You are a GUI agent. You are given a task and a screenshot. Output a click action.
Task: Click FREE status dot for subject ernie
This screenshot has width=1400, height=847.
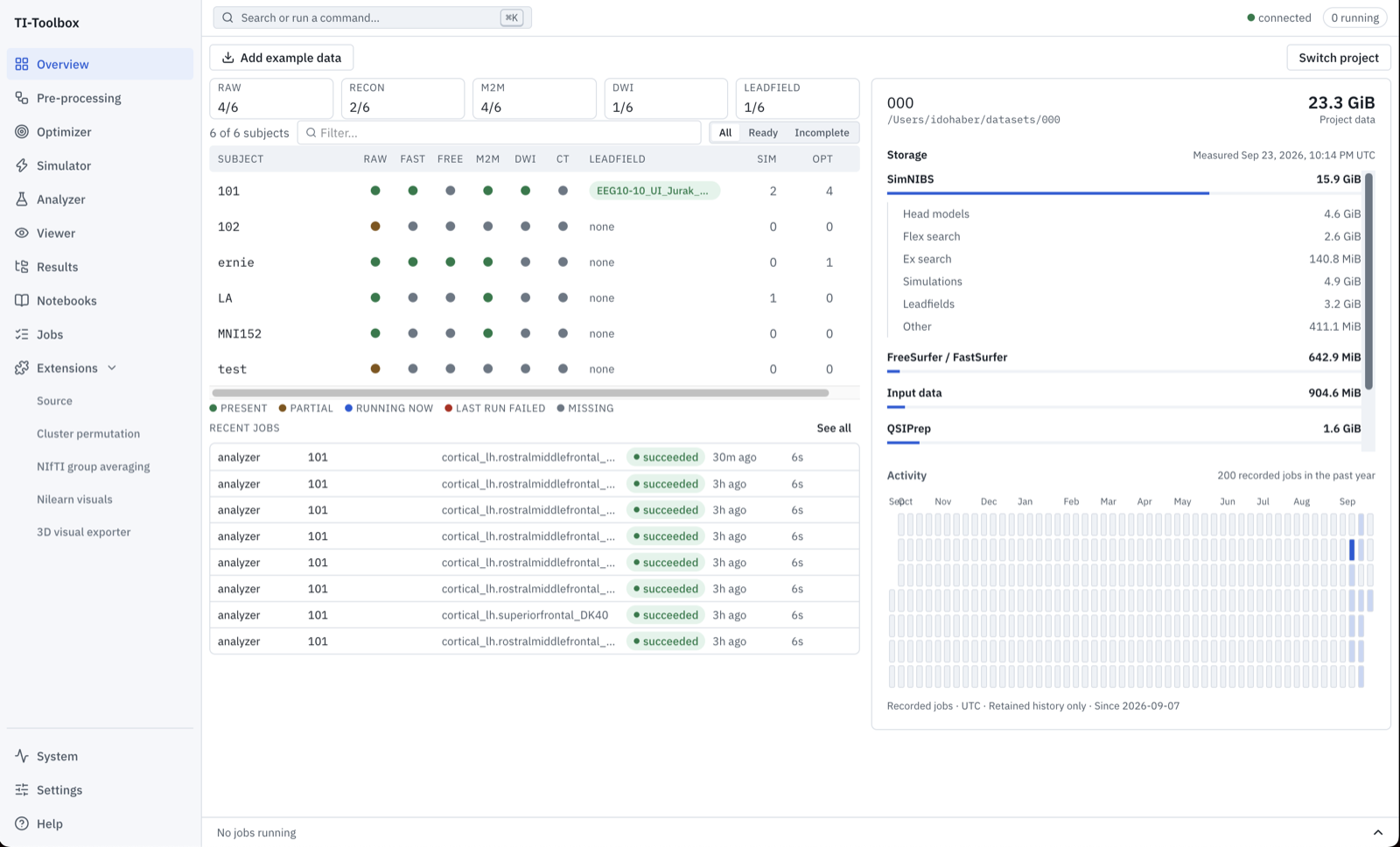450,262
